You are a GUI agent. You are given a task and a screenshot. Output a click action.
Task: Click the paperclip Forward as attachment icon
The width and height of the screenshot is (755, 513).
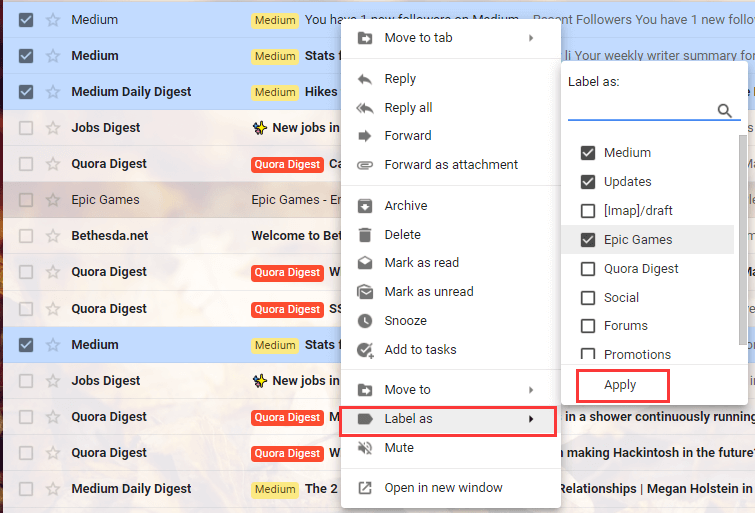coord(364,165)
